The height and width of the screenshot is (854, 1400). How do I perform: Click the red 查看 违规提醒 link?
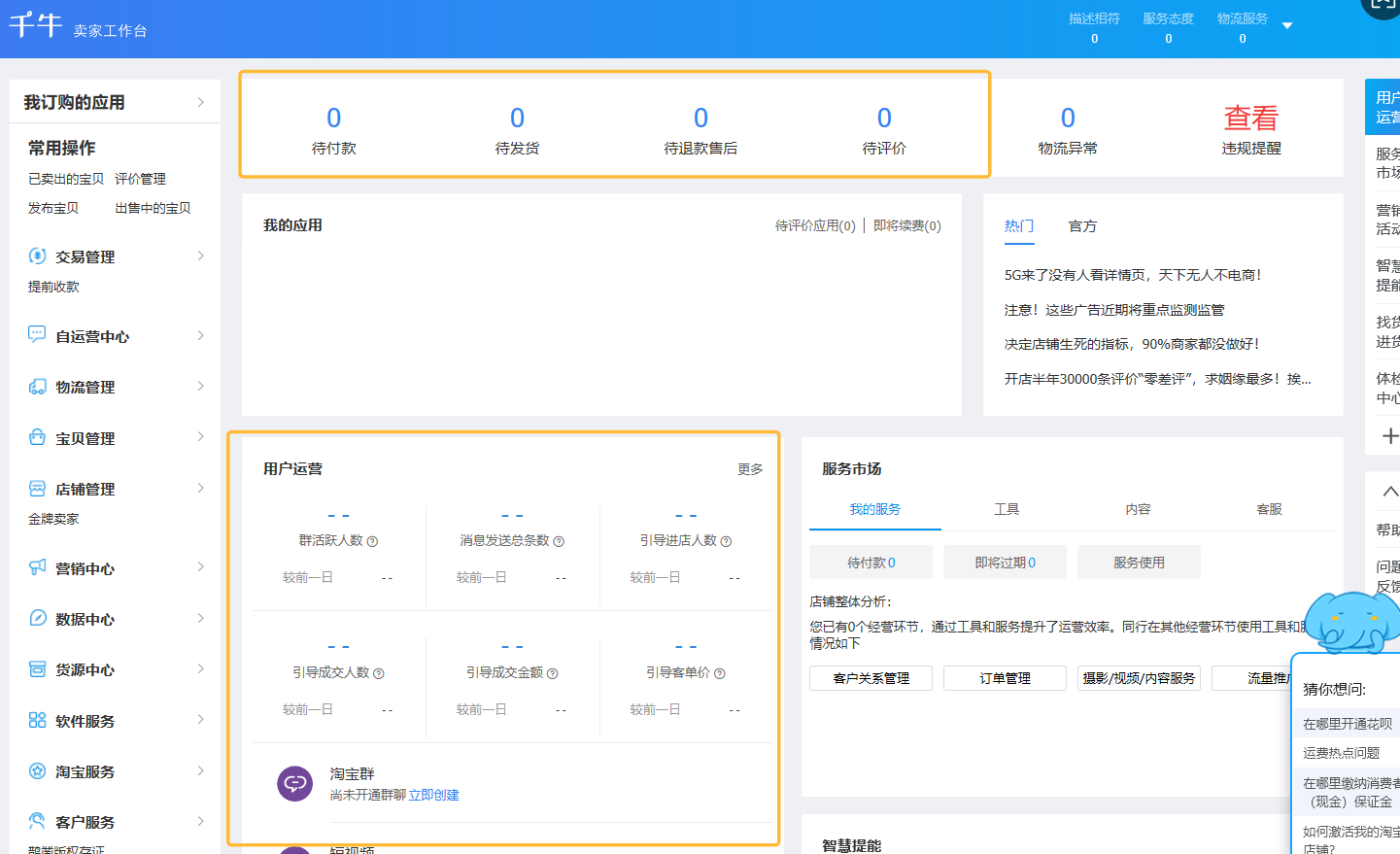[1251, 119]
